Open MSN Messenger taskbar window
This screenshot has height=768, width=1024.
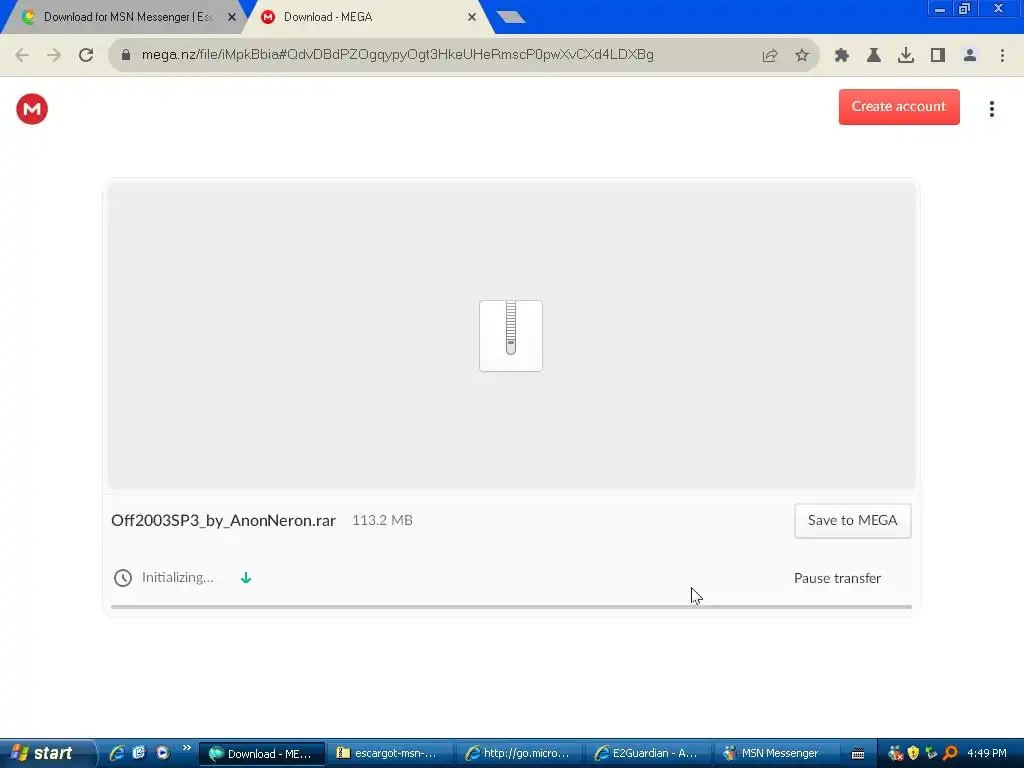(x=776, y=754)
